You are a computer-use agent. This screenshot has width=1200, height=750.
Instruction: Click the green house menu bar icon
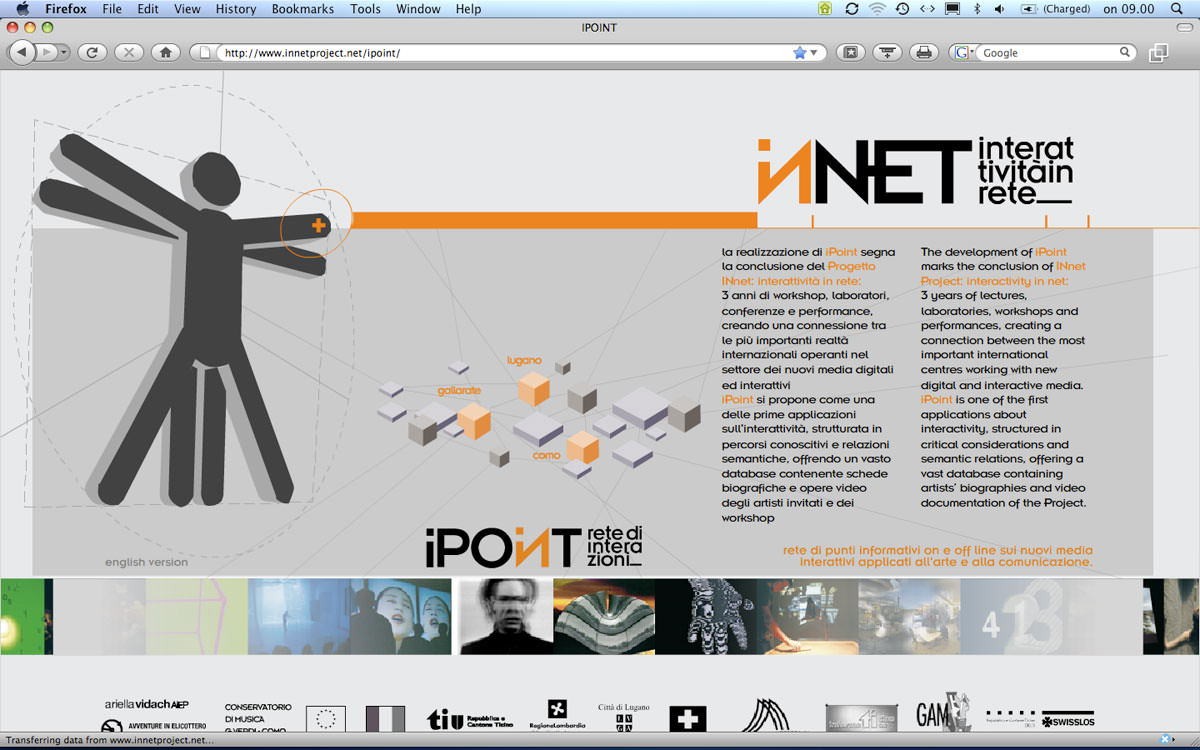pyautogui.click(x=825, y=9)
